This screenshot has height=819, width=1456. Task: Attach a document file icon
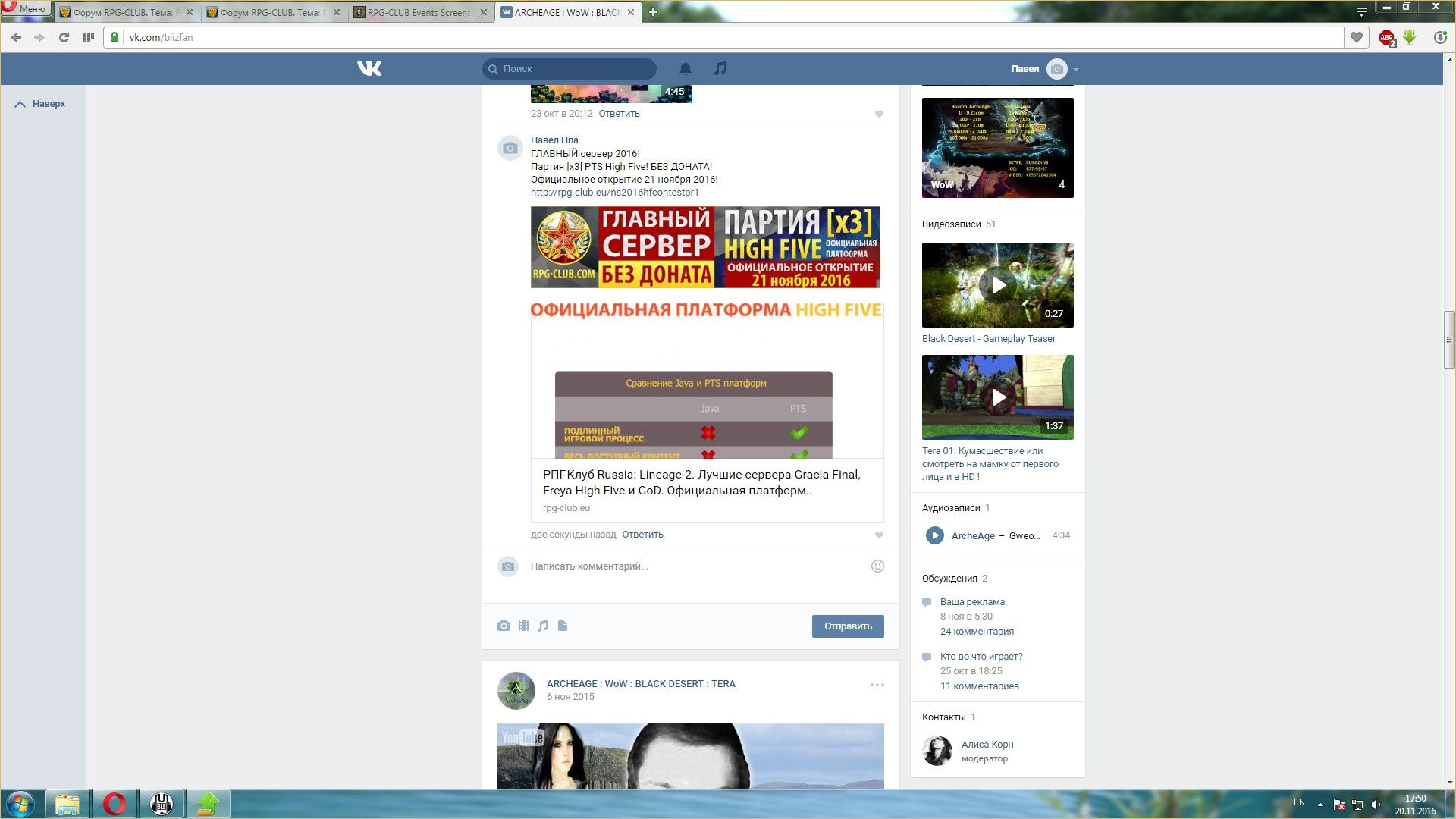tap(563, 626)
